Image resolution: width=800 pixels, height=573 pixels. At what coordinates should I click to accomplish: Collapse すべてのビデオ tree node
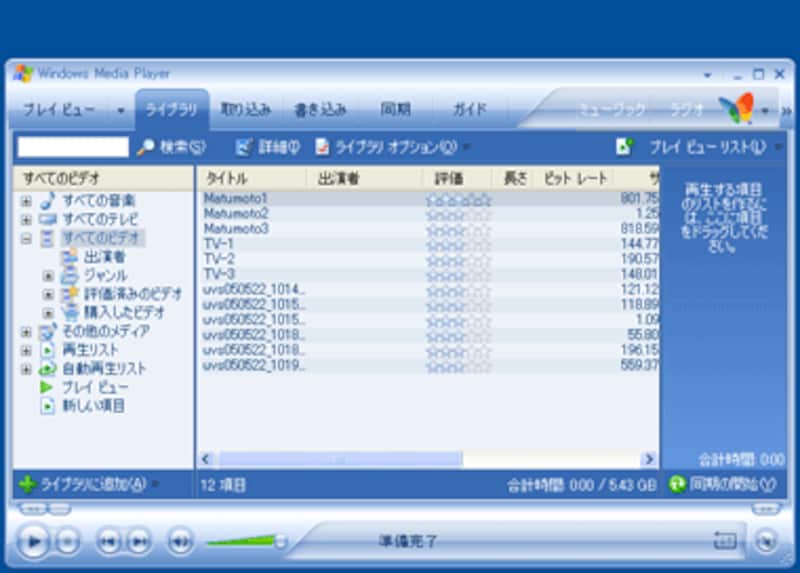coord(26,238)
